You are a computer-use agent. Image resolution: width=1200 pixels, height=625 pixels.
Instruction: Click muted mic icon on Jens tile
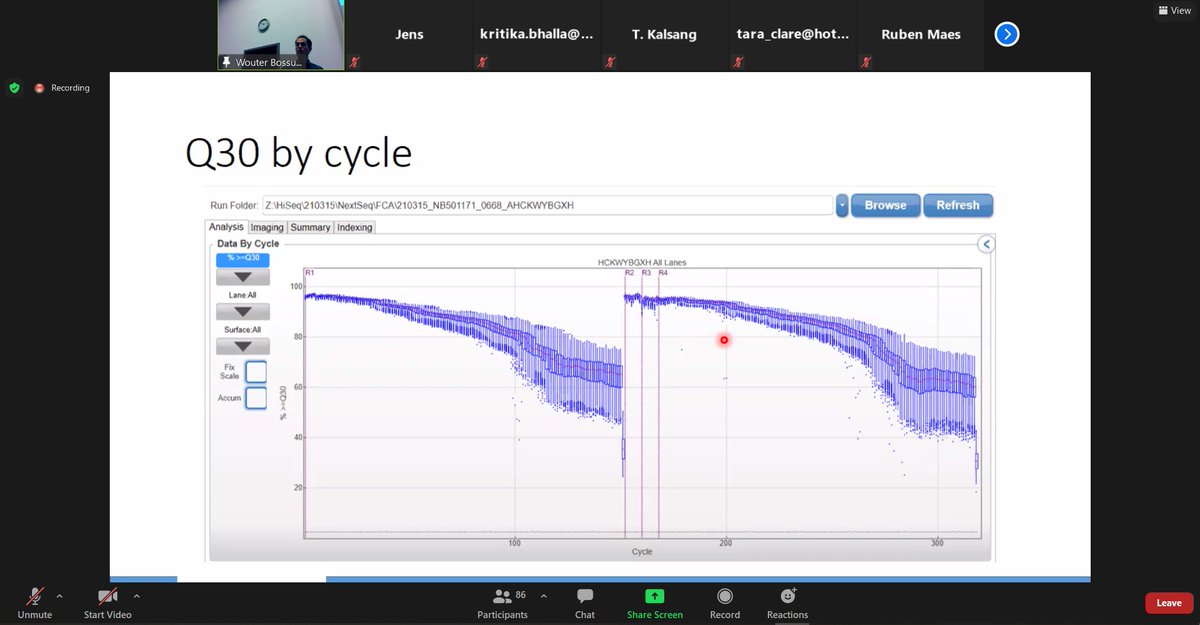355,62
